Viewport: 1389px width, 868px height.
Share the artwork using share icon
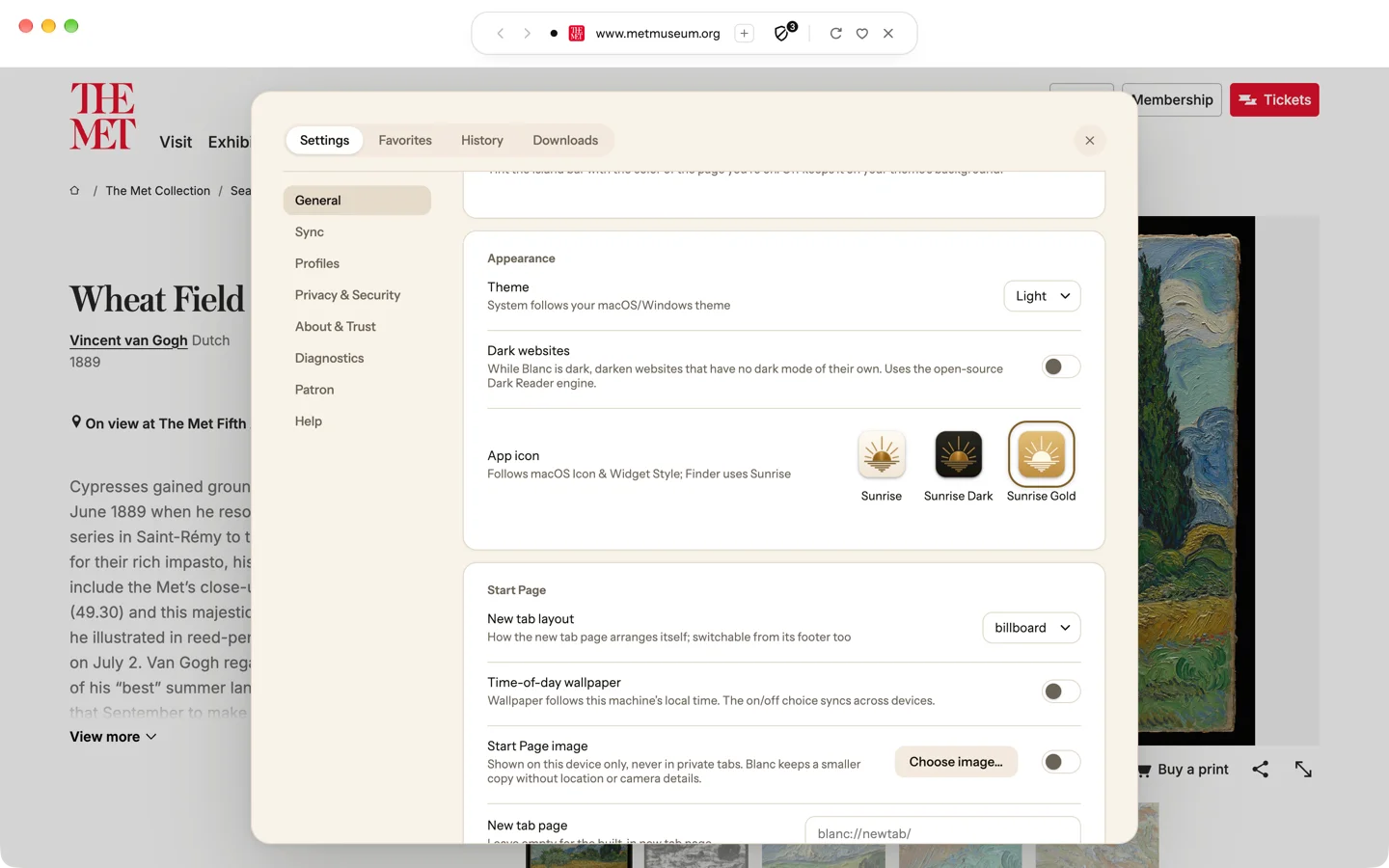point(1261,770)
